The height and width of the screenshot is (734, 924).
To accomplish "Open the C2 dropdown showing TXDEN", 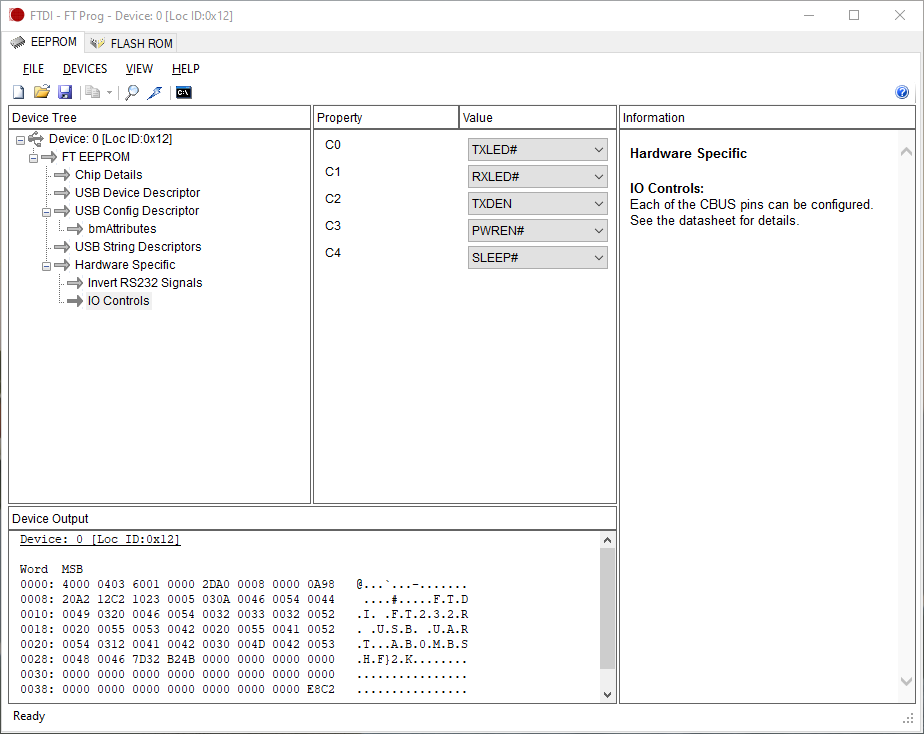I will pyautogui.click(x=537, y=204).
